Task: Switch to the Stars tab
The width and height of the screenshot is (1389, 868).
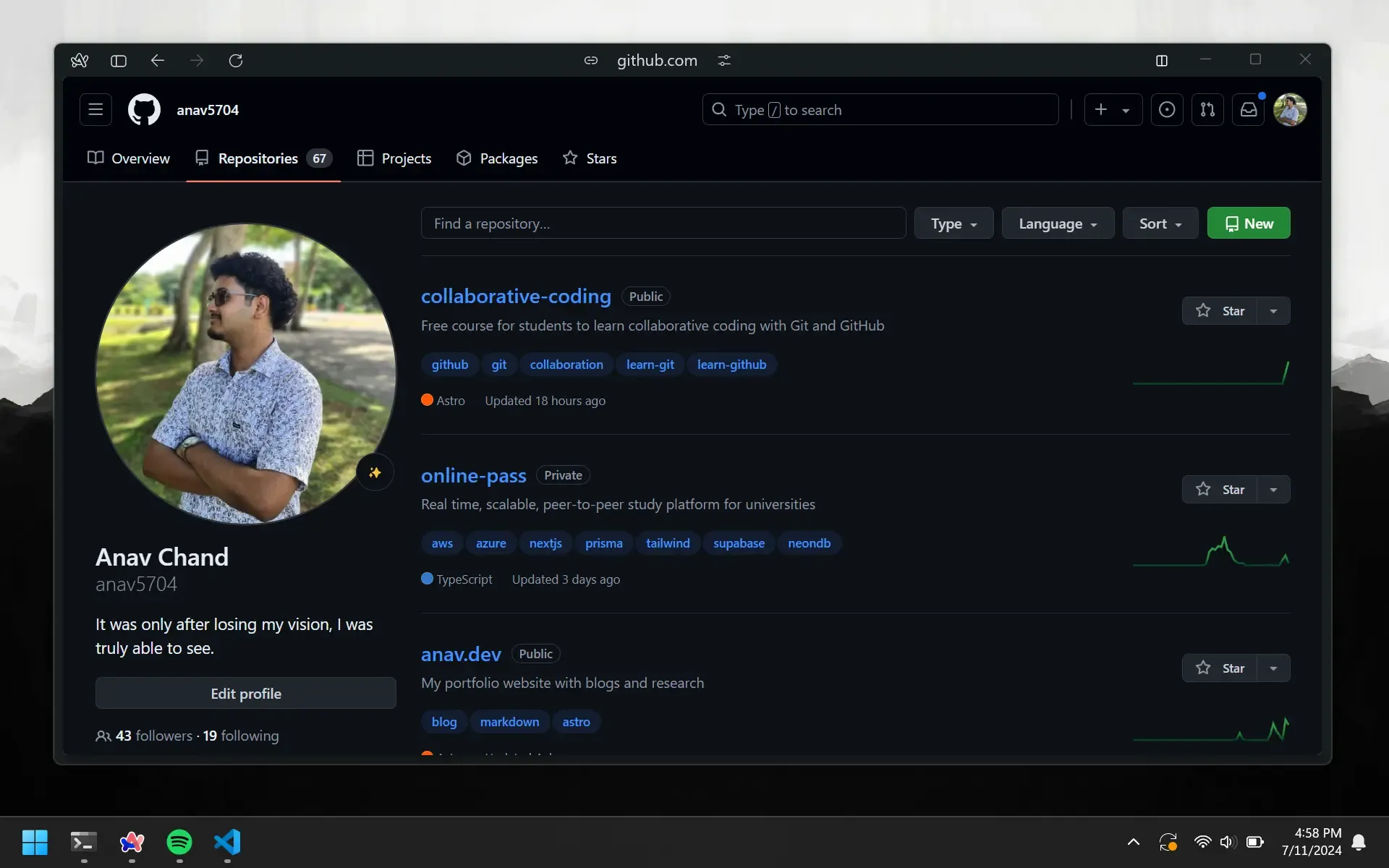Action: click(x=590, y=158)
